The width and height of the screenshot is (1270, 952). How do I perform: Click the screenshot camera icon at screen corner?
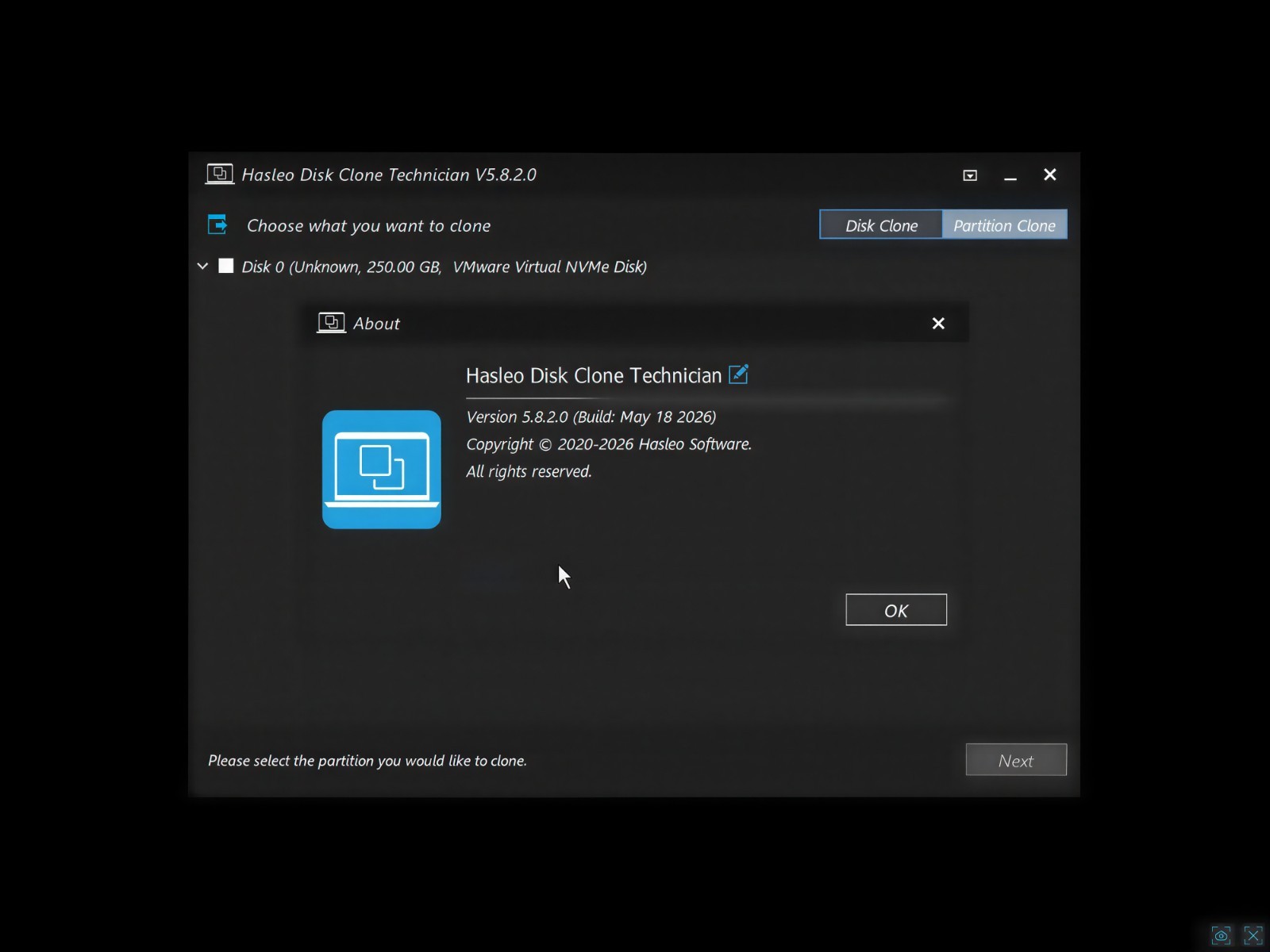pyautogui.click(x=1221, y=935)
